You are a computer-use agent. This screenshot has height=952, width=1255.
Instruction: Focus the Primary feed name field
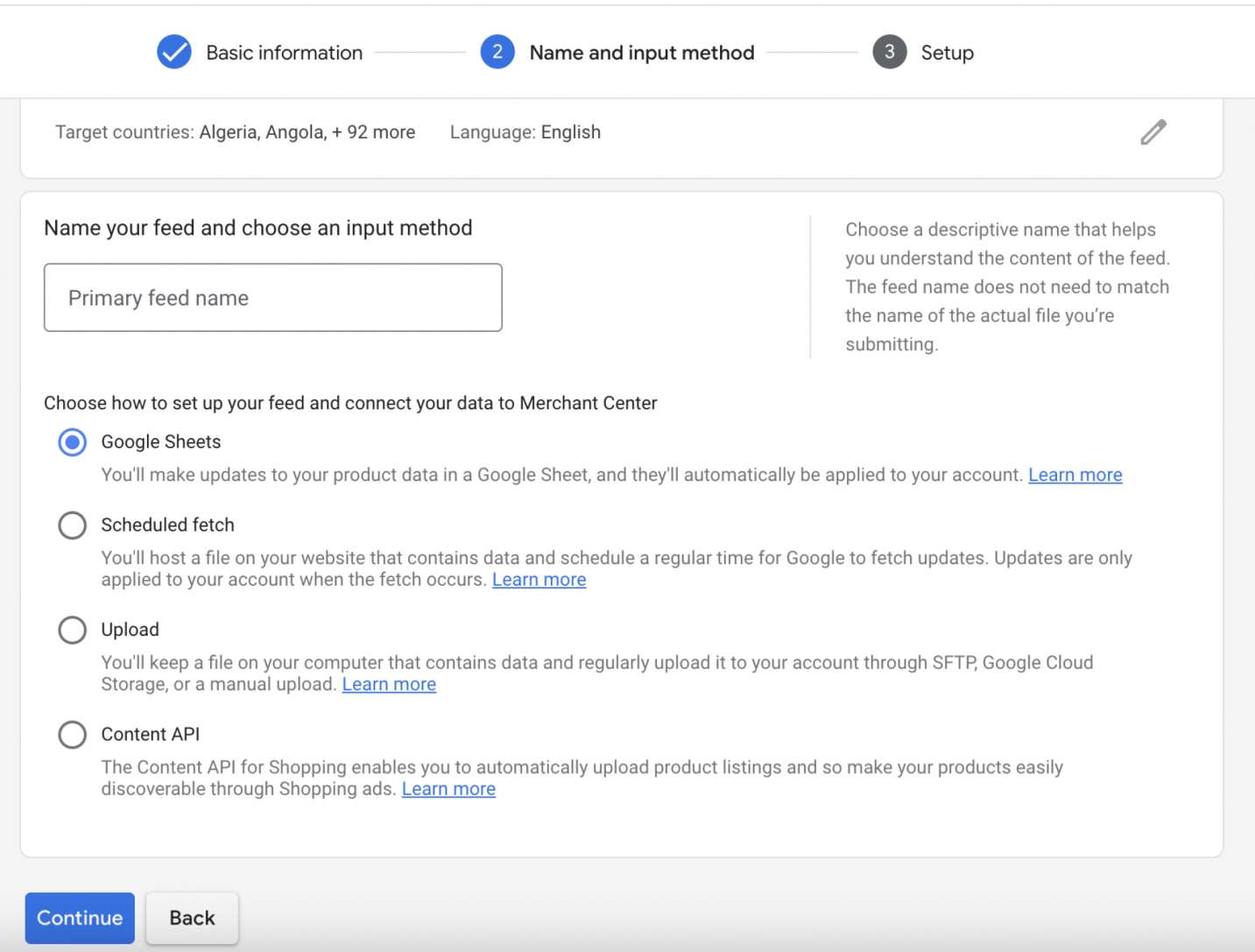coord(273,298)
